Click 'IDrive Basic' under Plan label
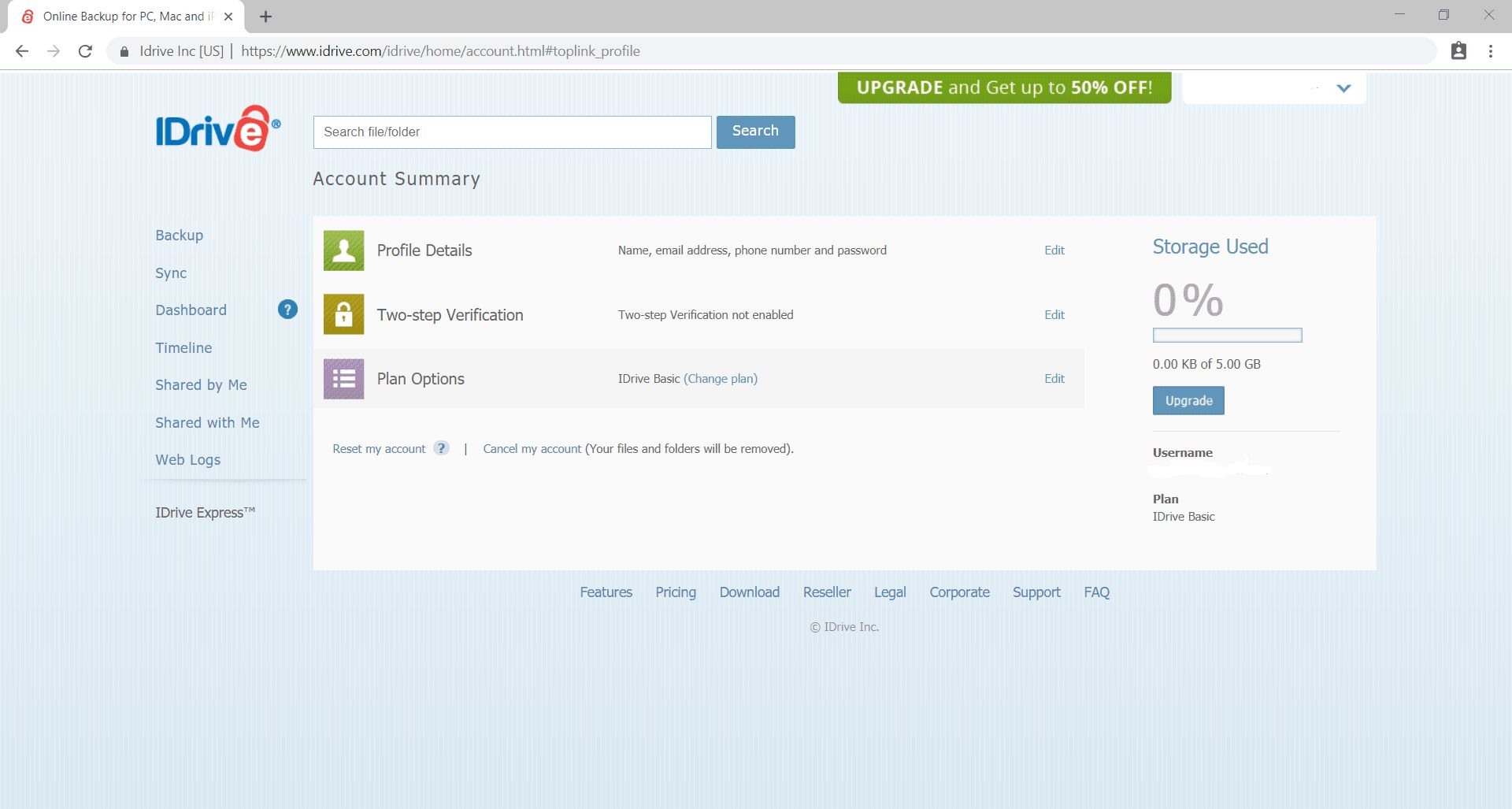 point(1184,517)
